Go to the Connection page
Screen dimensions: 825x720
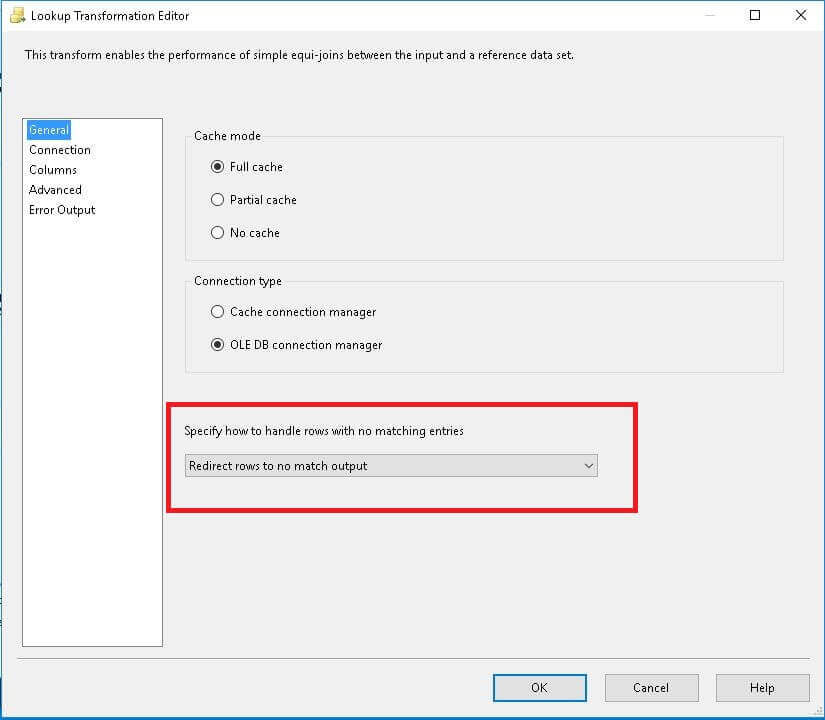[x=60, y=150]
